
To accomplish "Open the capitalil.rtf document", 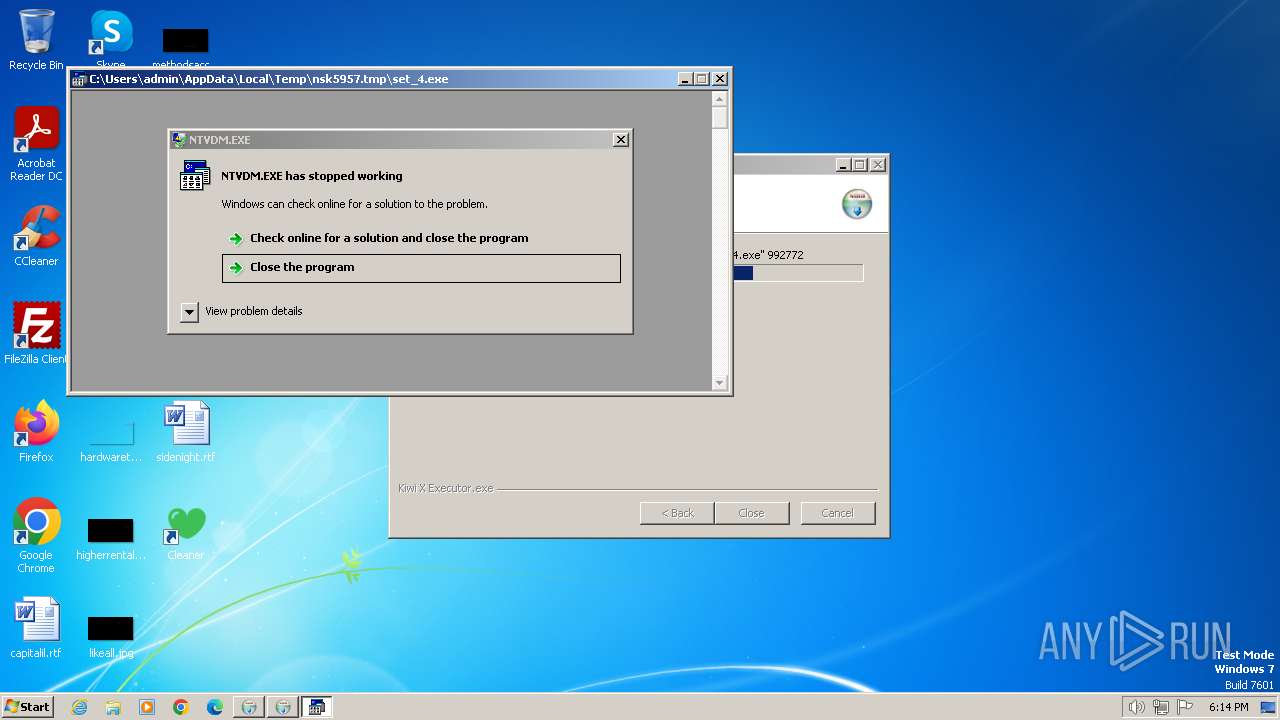I will pos(36,627).
